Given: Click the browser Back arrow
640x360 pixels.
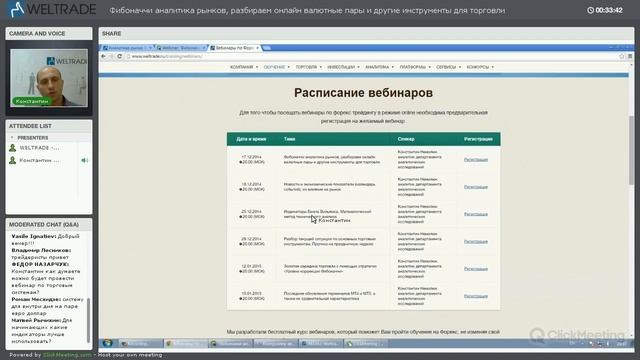Looking at the screenshot, I should [104, 56].
